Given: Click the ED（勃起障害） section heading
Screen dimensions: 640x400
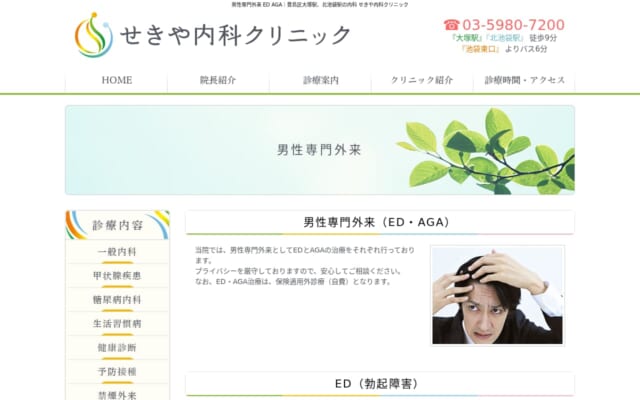Looking at the screenshot, I should tap(380, 384).
